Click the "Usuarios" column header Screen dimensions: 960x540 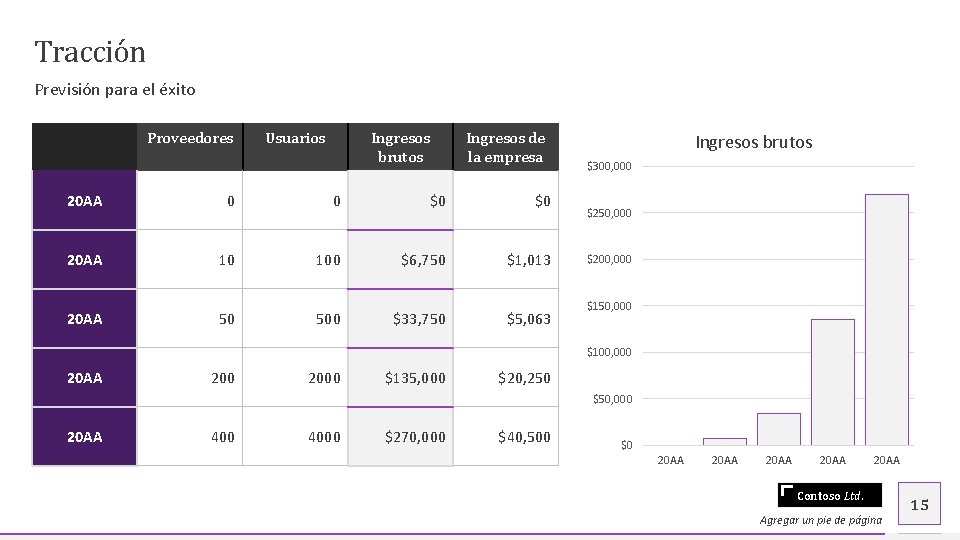[x=295, y=138]
